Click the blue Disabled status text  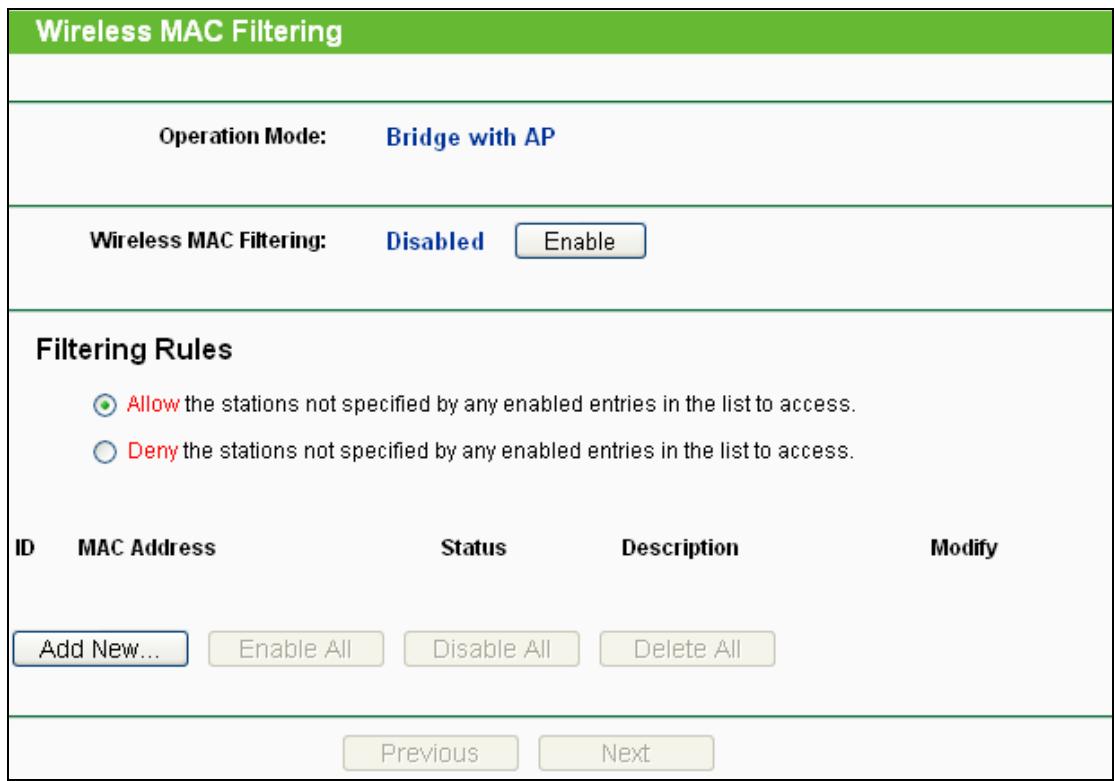pyautogui.click(x=435, y=242)
